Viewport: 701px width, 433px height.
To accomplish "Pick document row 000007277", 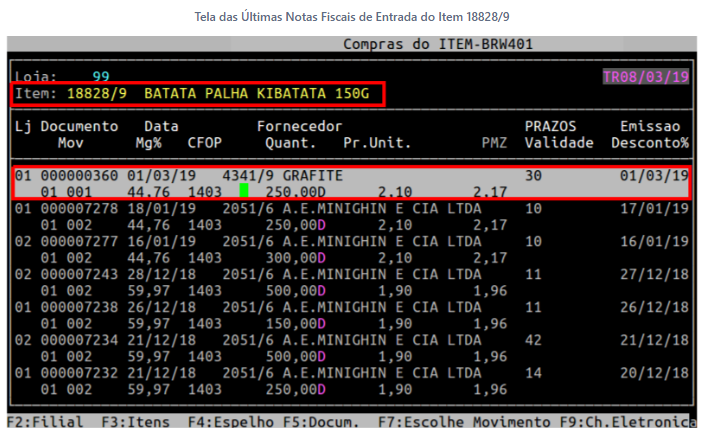I will [x=79, y=241].
